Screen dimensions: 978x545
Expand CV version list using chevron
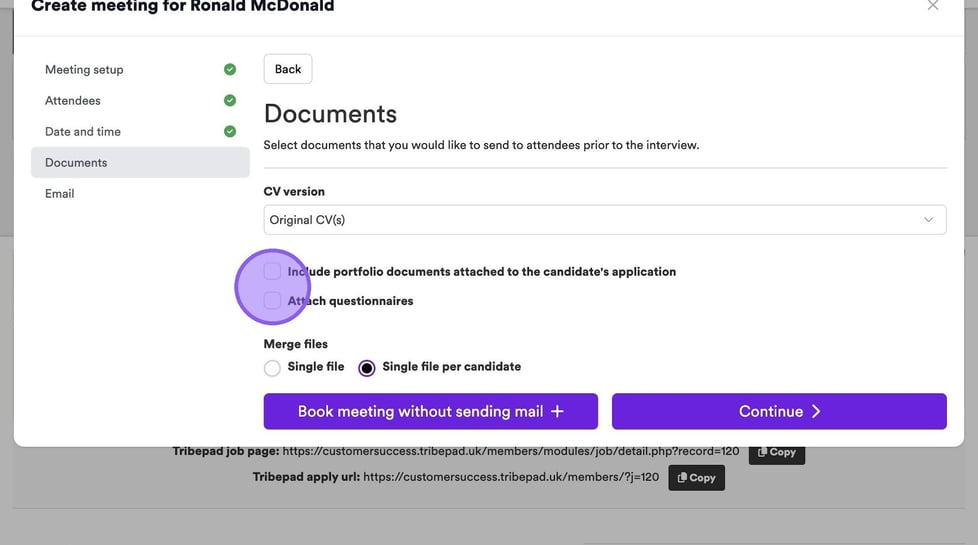pyautogui.click(x=928, y=220)
